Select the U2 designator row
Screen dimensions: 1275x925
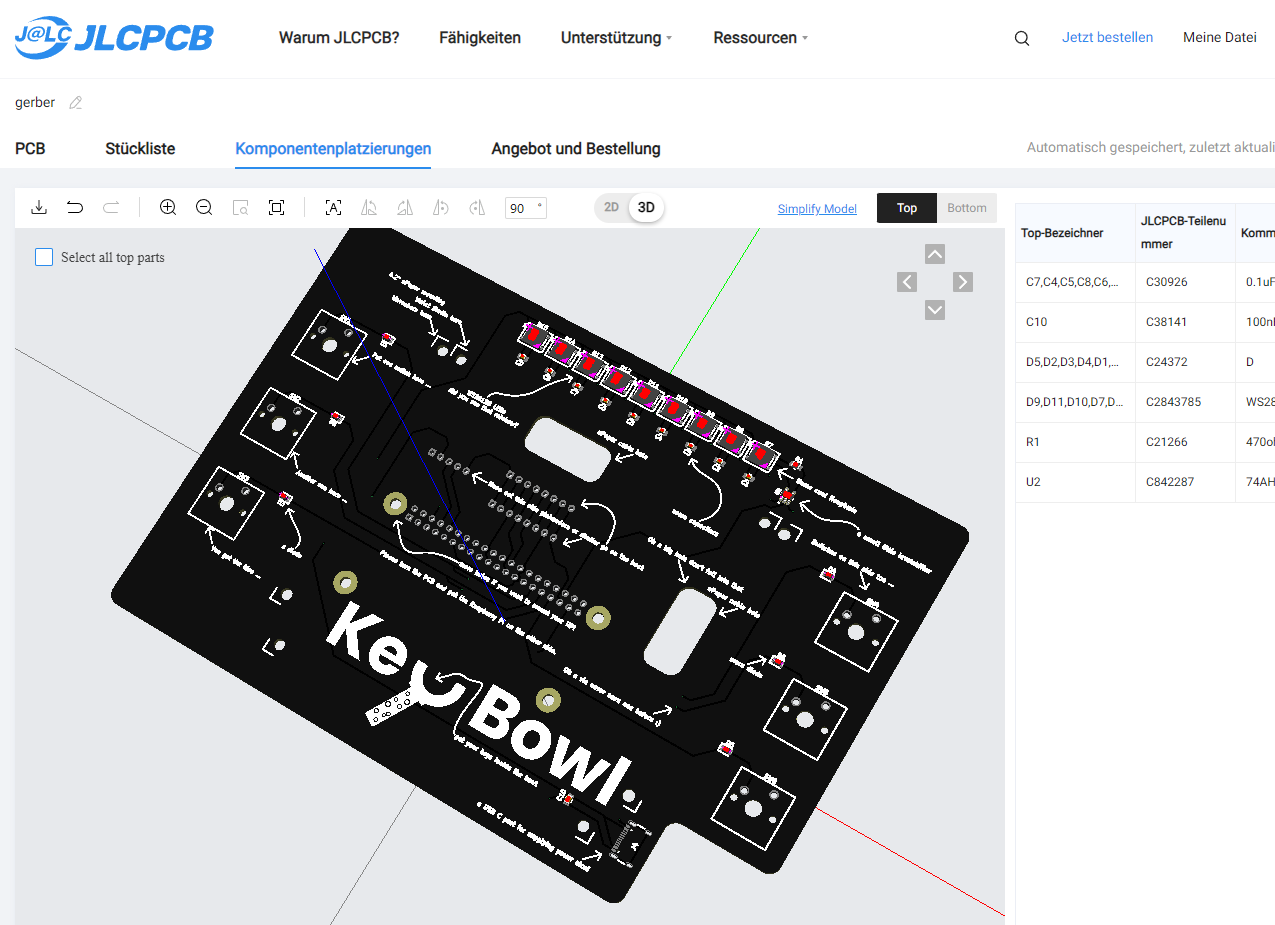(1145, 482)
